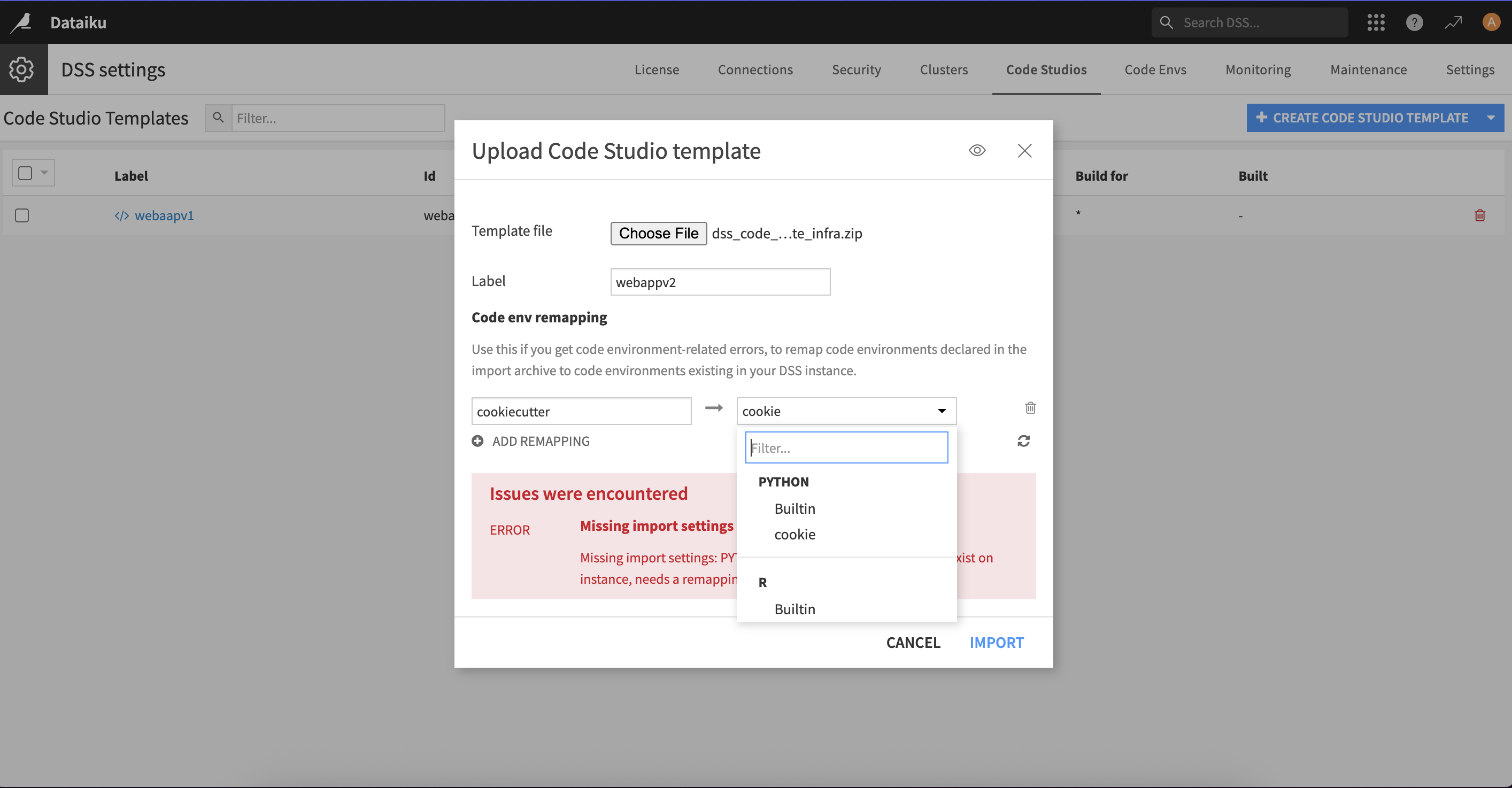
Task: Go to the Clusters tab
Action: click(x=944, y=69)
